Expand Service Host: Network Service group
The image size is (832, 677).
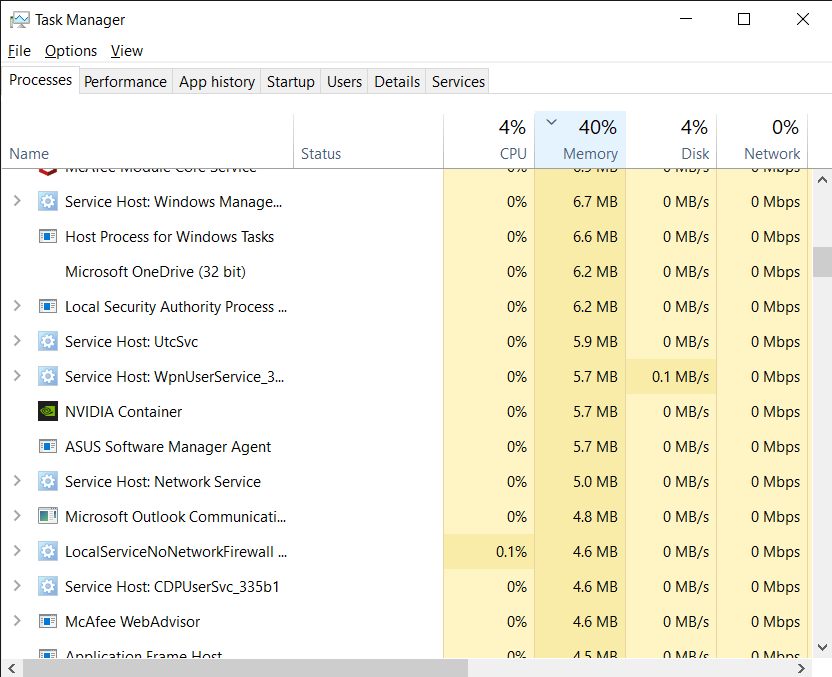(17, 481)
